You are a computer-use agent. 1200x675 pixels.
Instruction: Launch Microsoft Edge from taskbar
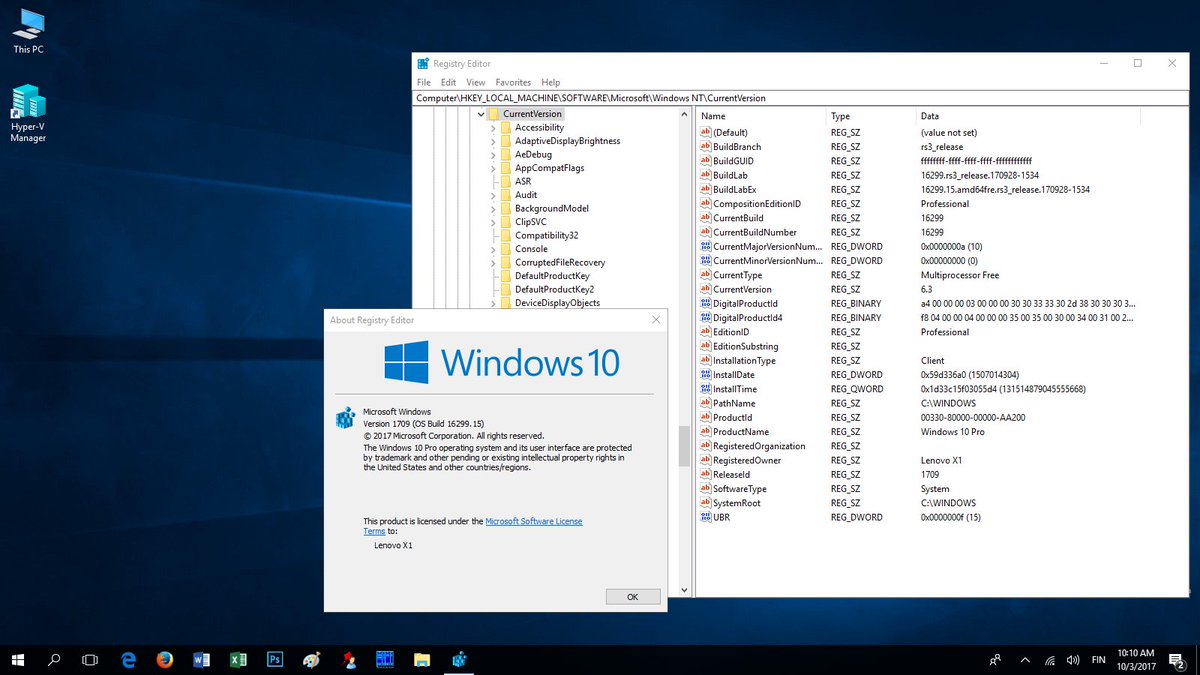128,660
